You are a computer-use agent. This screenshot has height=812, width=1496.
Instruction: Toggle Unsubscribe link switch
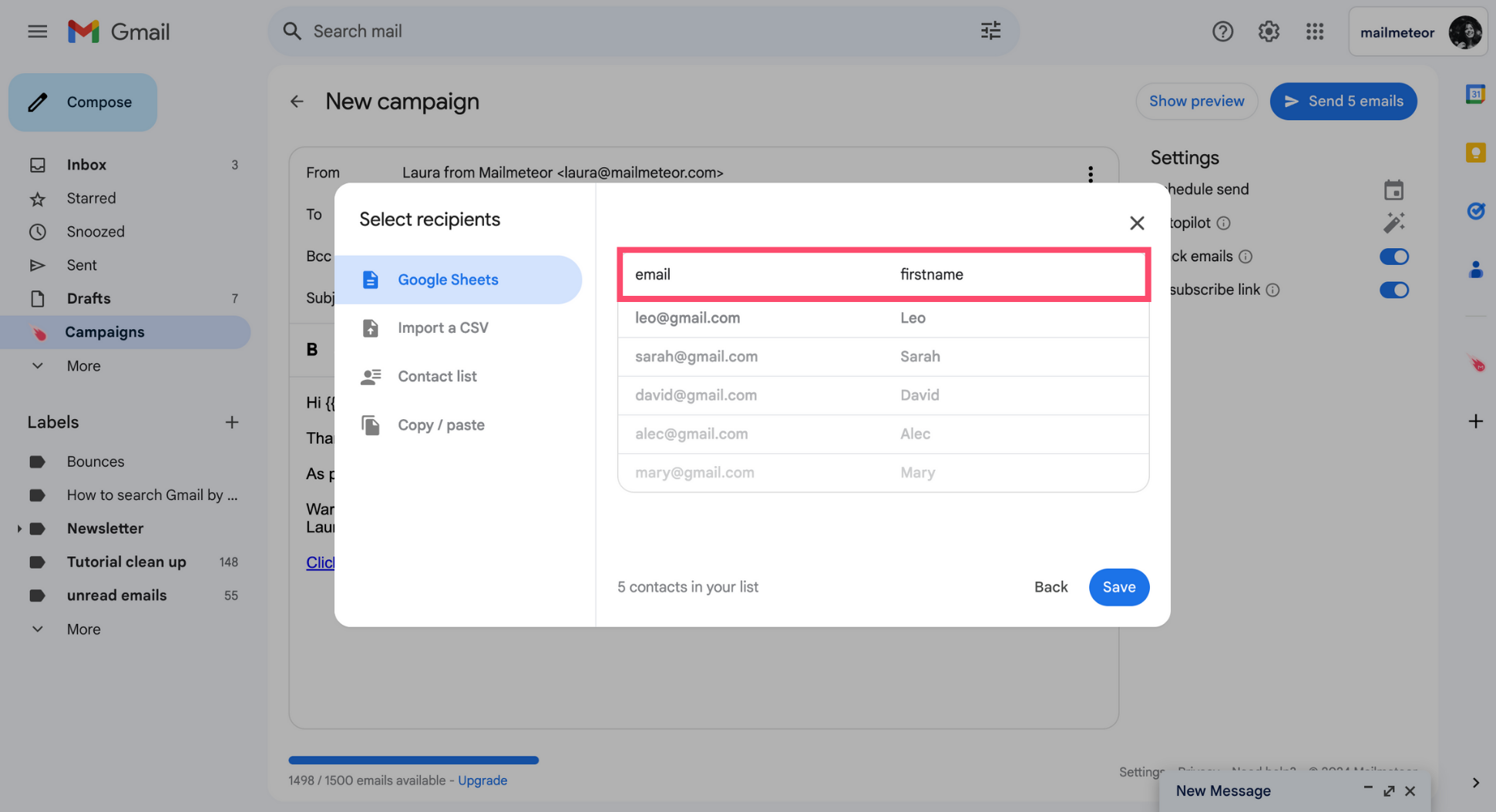click(1393, 290)
